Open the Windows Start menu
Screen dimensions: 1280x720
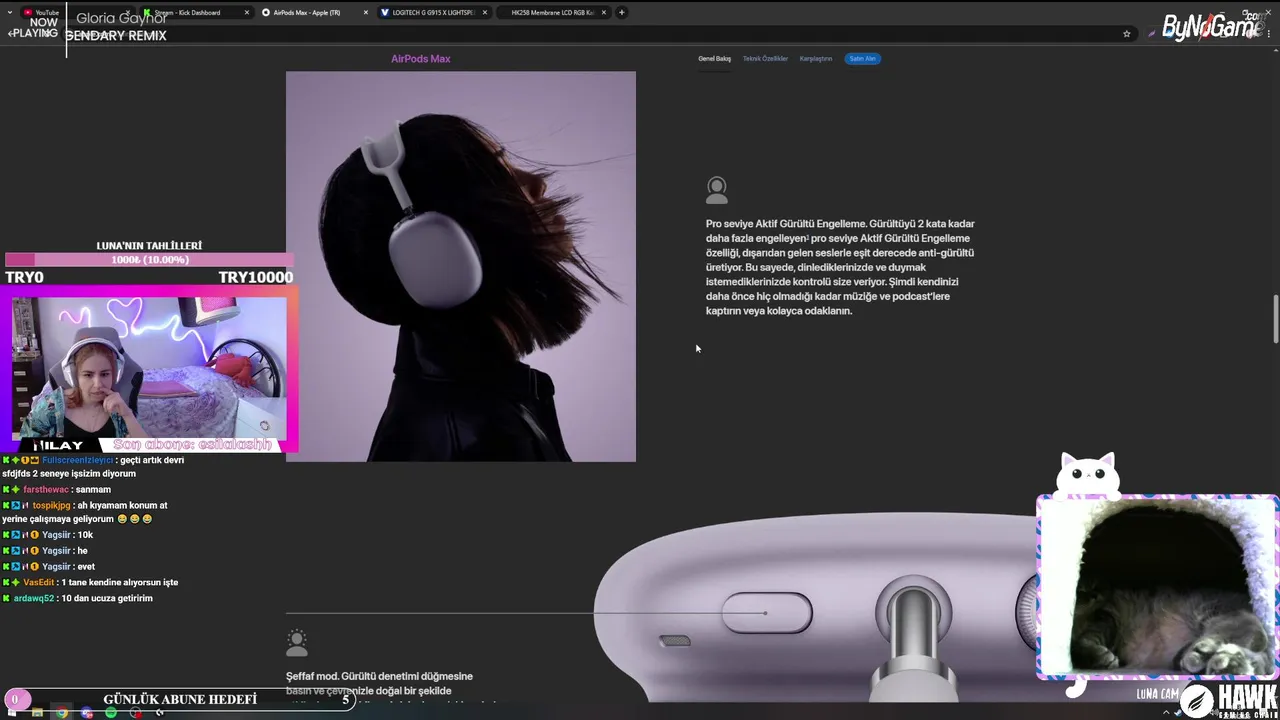[12, 712]
